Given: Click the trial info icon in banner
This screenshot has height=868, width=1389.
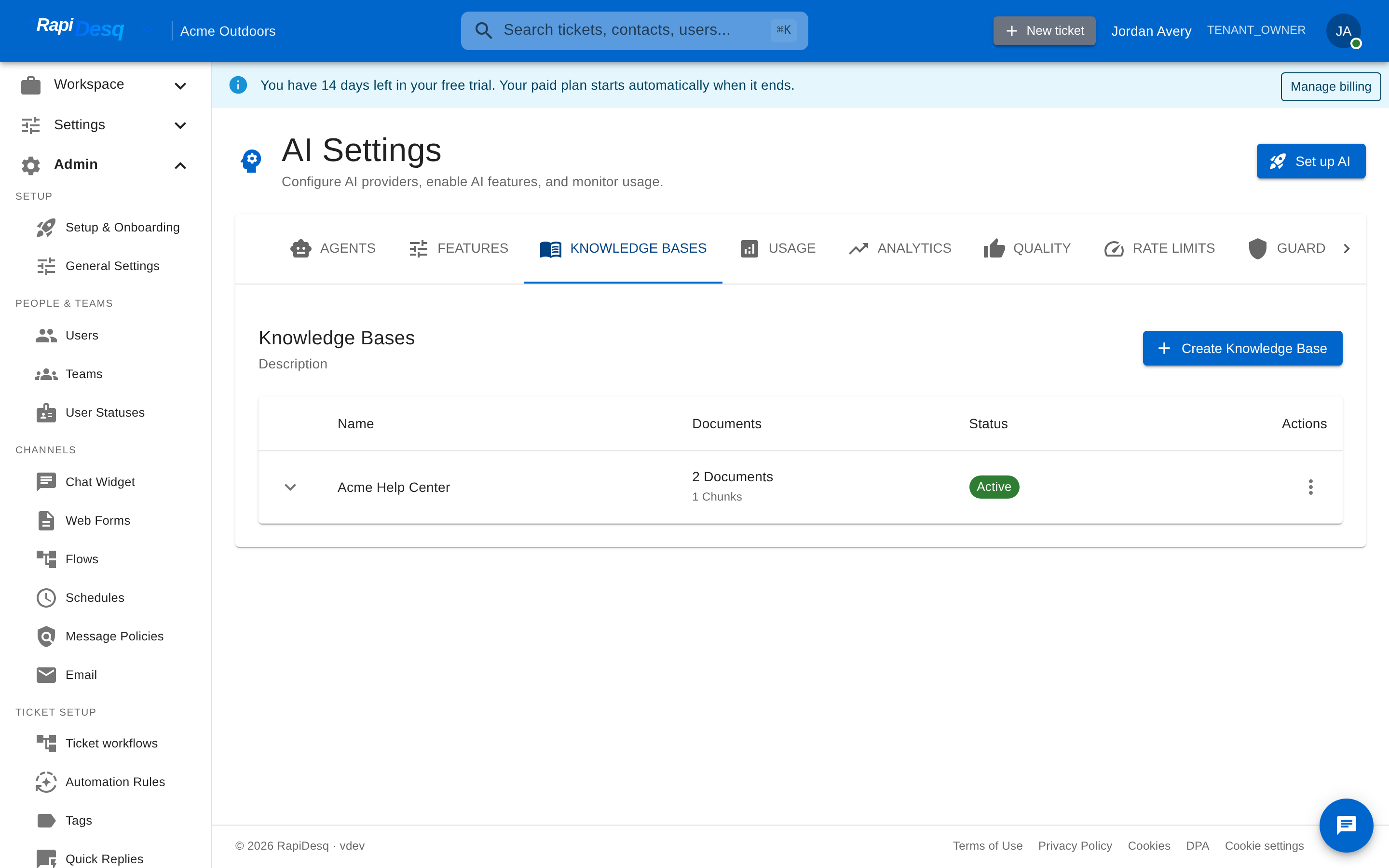Looking at the screenshot, I should 238,85.
